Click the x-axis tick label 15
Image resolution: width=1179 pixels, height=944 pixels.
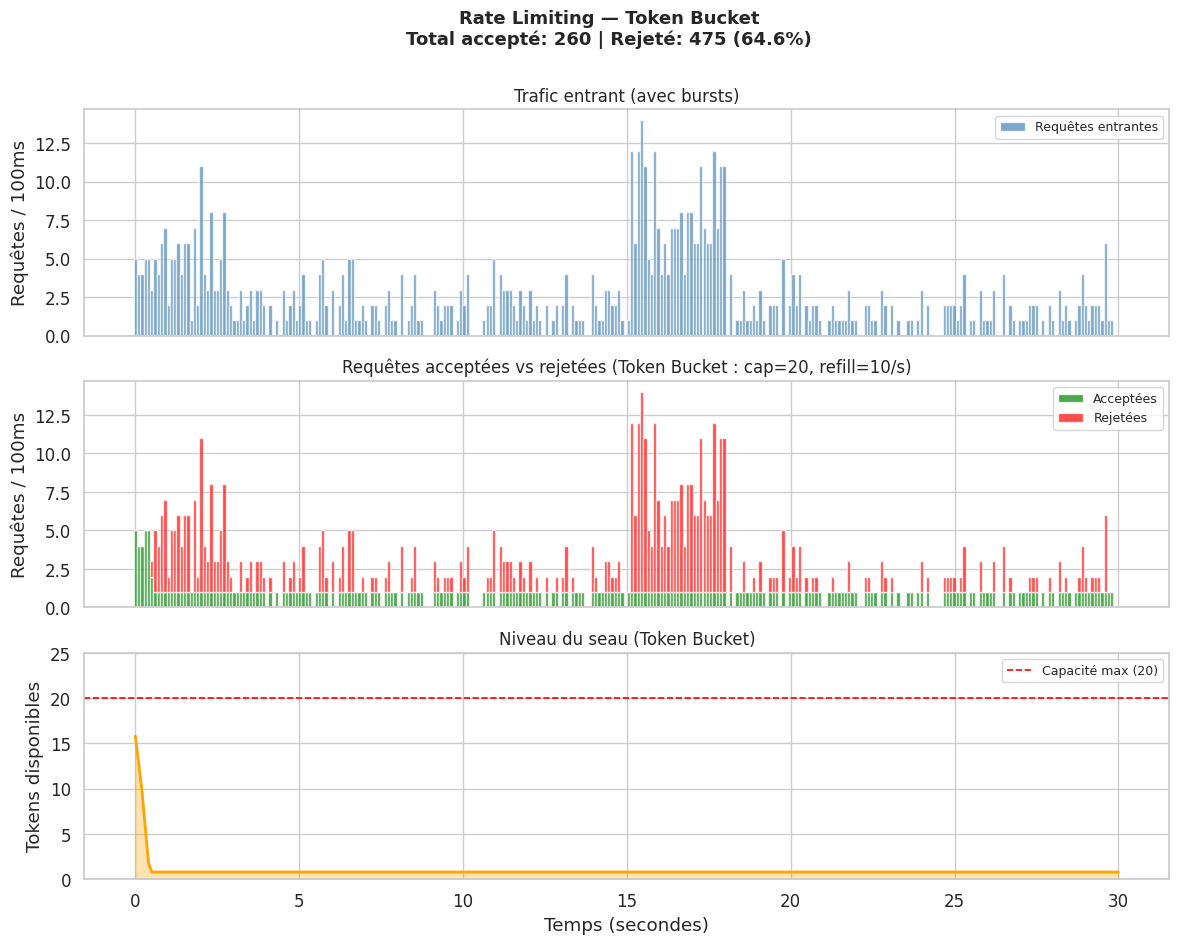(627, 901)
